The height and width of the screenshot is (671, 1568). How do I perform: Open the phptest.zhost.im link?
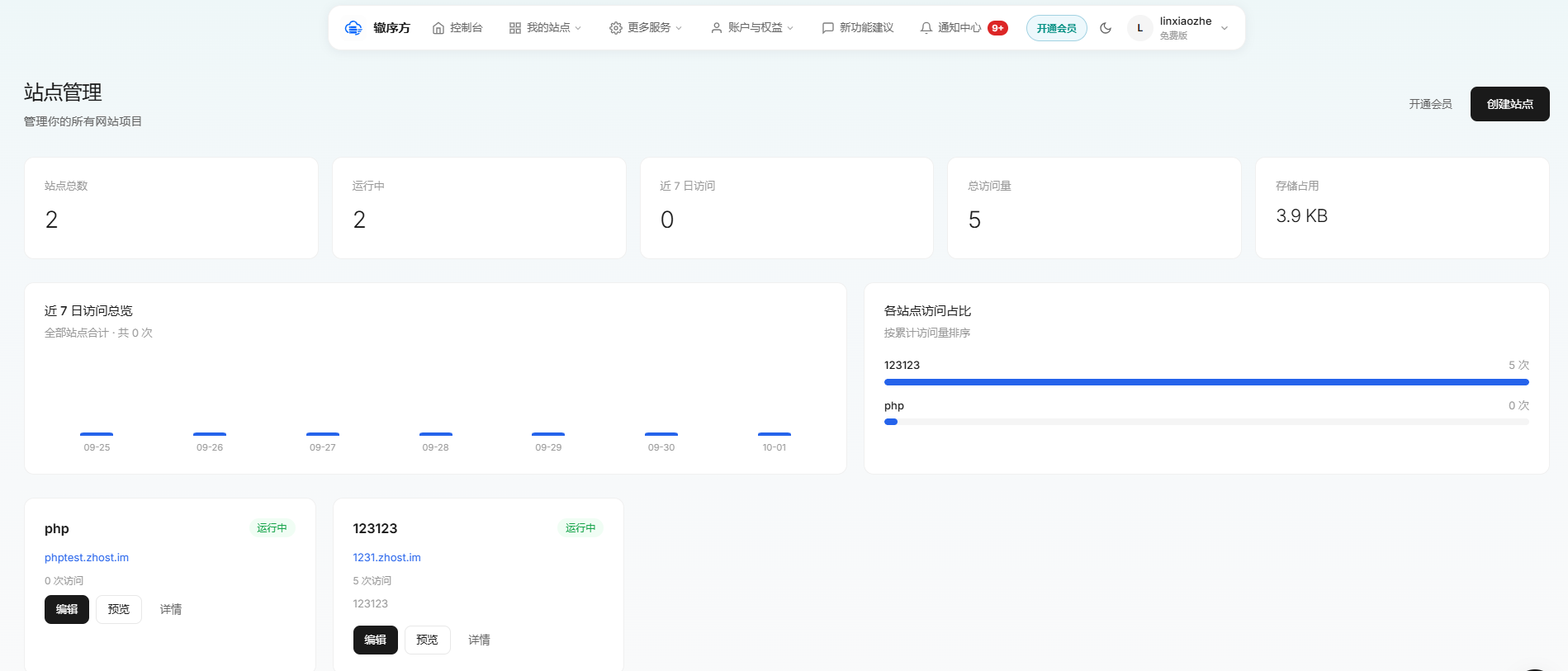[x=87, y=558]
